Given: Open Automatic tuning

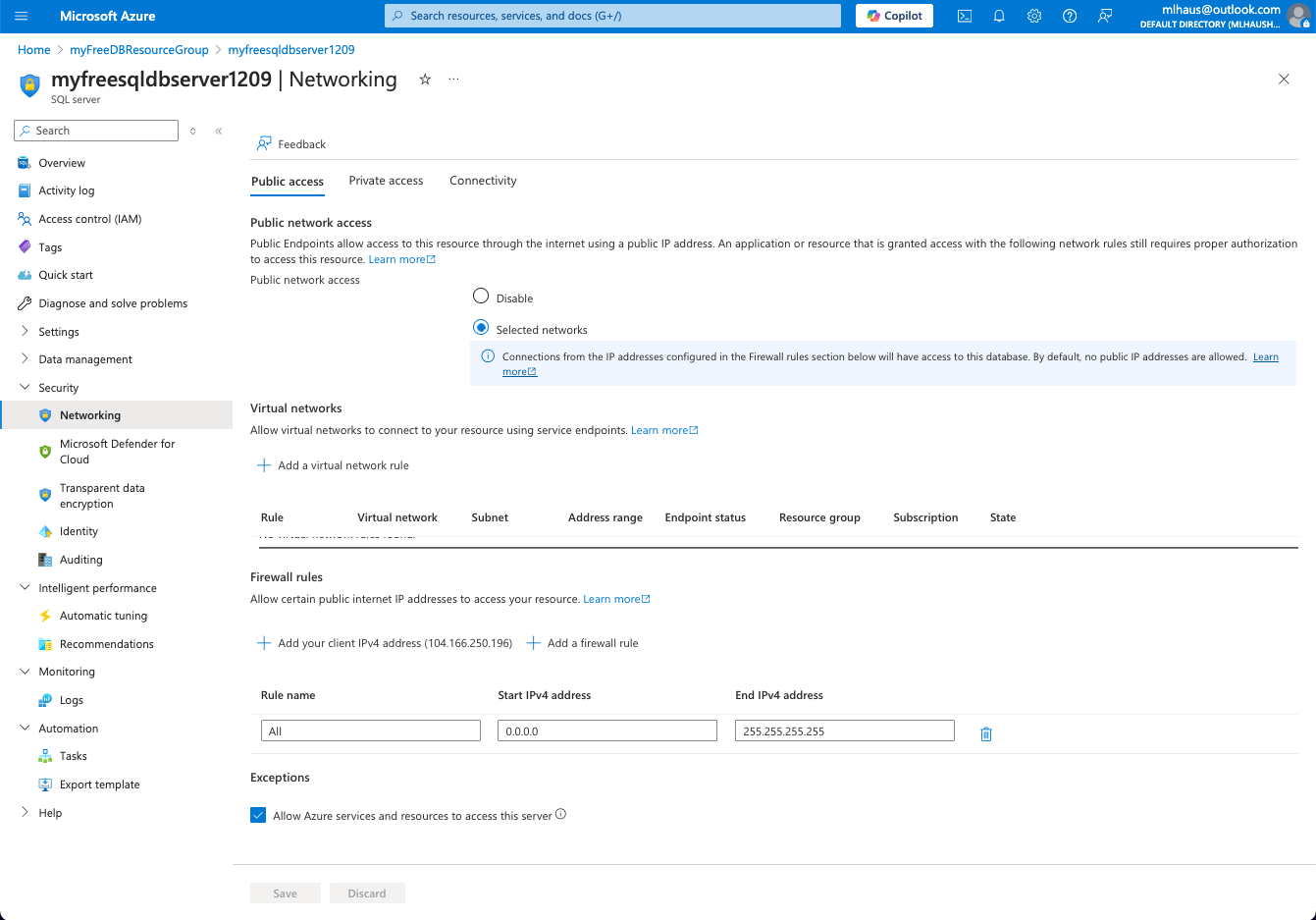Looking at the screenshot, I should [103, 616].
